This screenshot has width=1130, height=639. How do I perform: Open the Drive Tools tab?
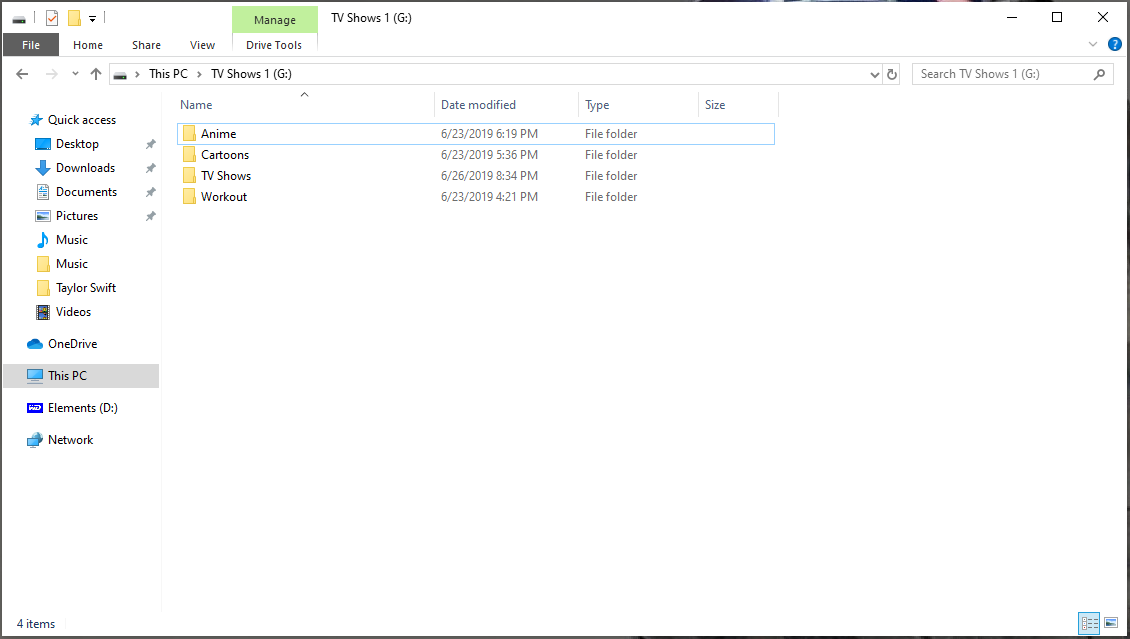tap(274, 45)
